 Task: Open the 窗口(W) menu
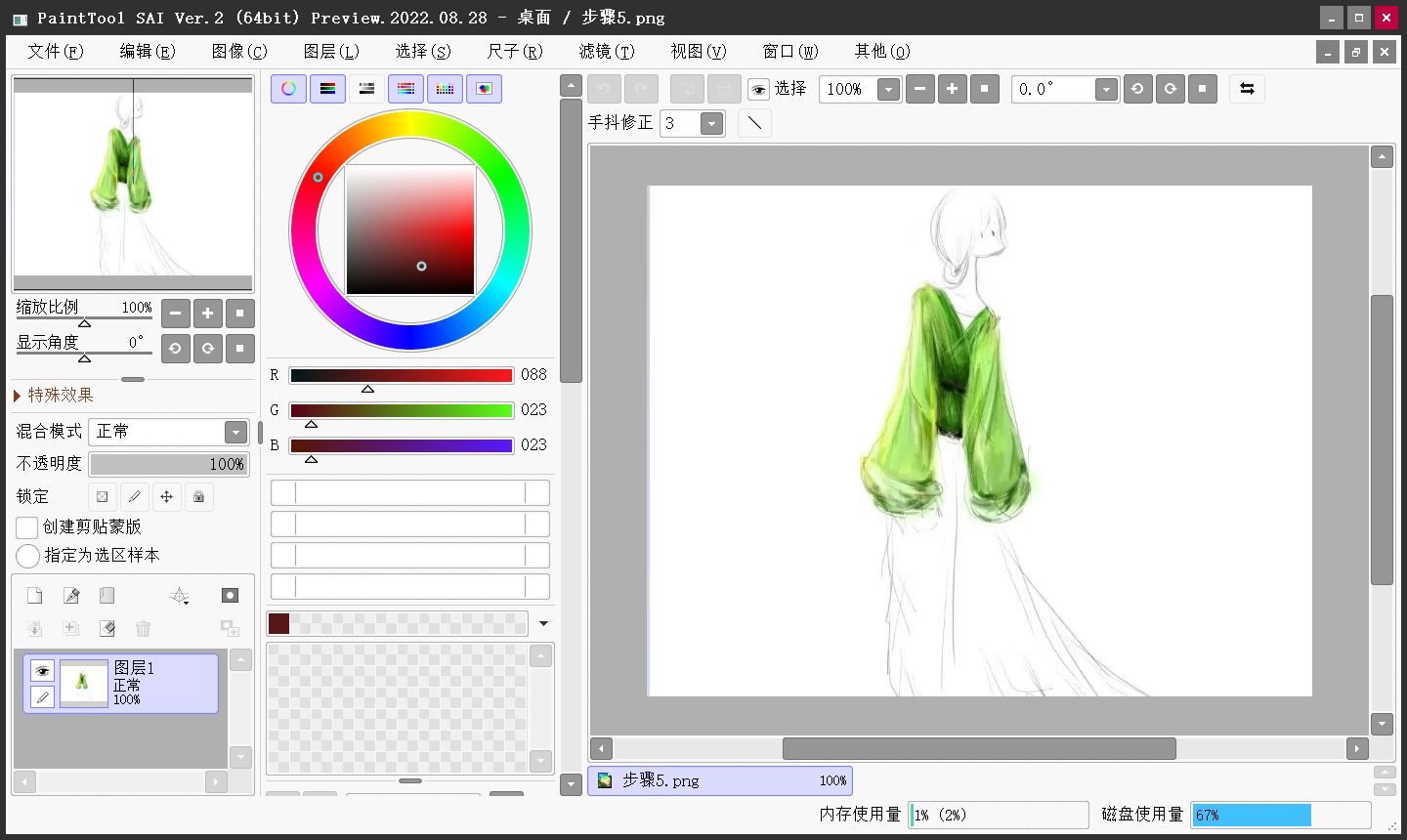[790, 51]
